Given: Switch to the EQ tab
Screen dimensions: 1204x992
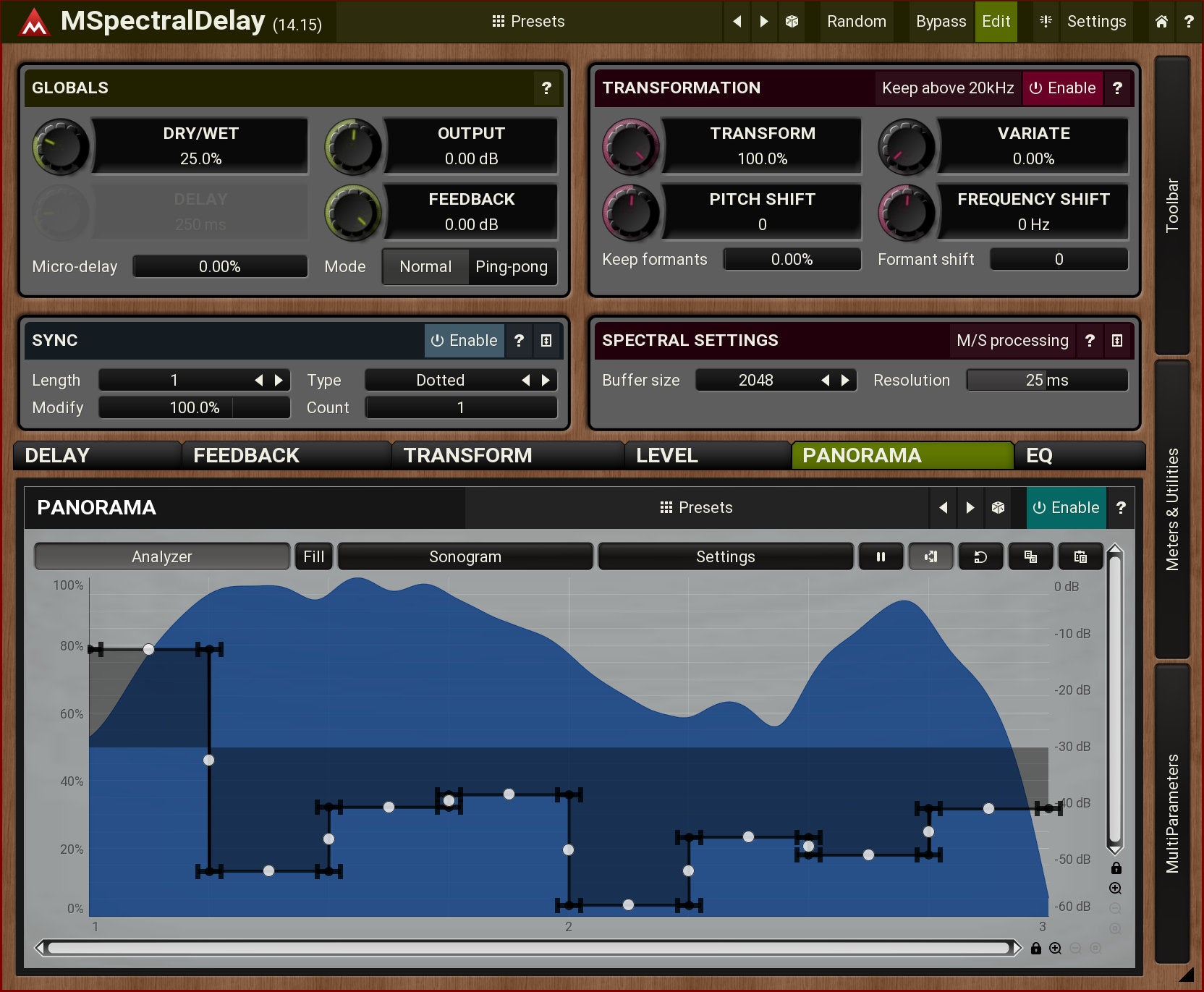Looking at the screenshot, I should (x=1039, y=456).
